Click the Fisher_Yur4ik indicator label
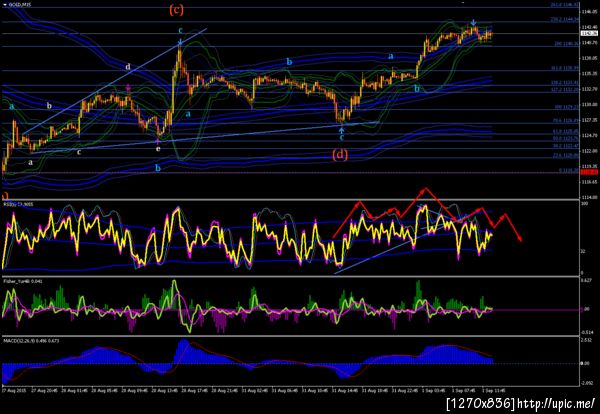This screenshot has width=600, height=414. tap(23, 281)
